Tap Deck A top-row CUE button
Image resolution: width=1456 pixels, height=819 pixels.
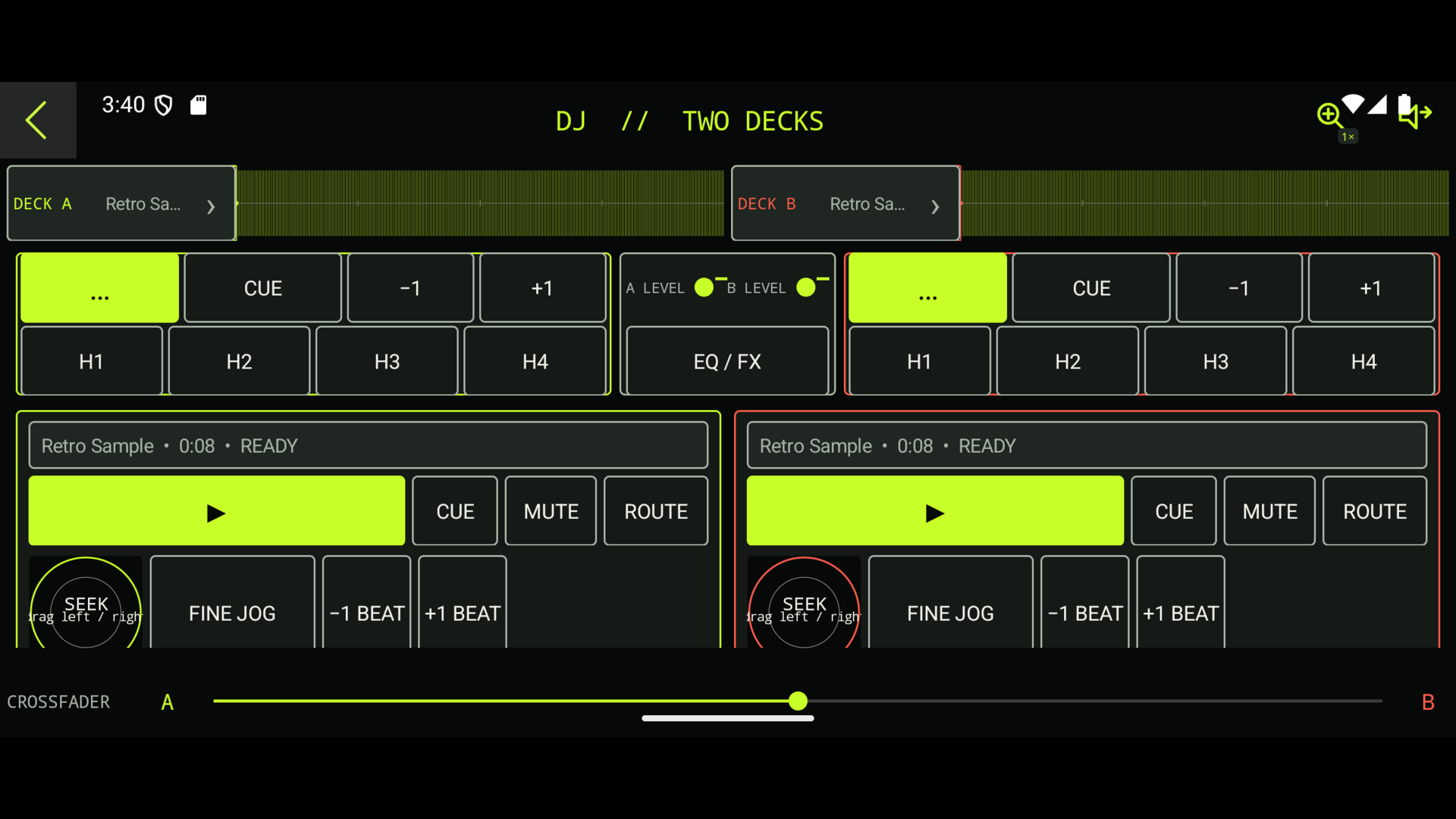[263, 288]
